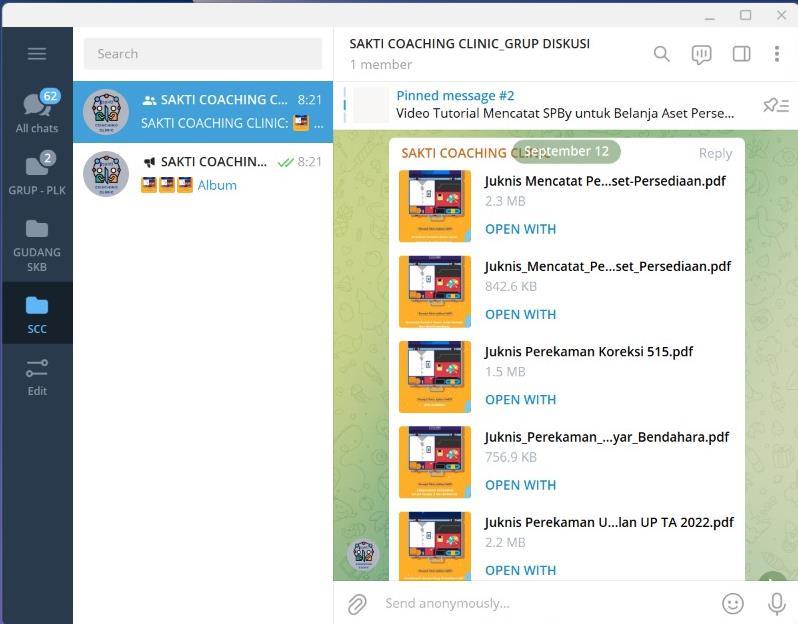Show the pinned messages list icon
Screen dimensions: 798x624
click(x=776, y=105)
